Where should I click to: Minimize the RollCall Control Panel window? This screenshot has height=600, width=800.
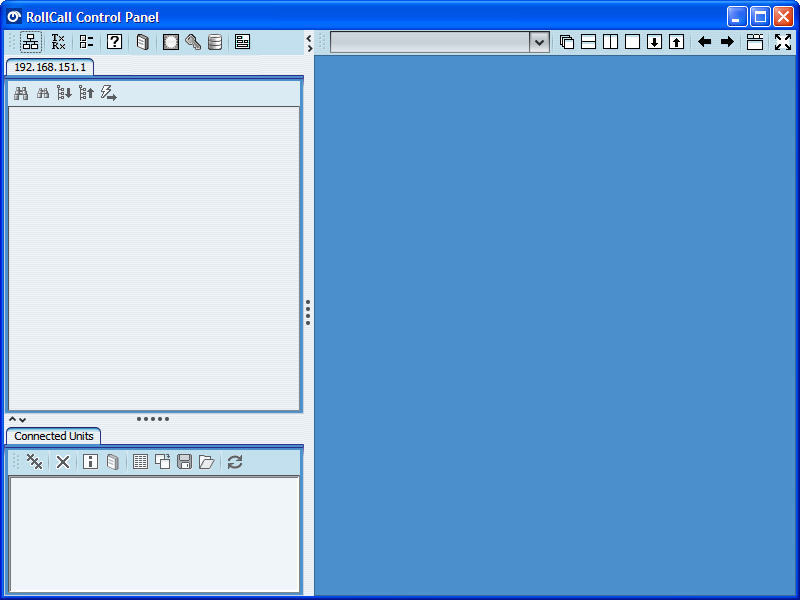click(x=737, y=17)
